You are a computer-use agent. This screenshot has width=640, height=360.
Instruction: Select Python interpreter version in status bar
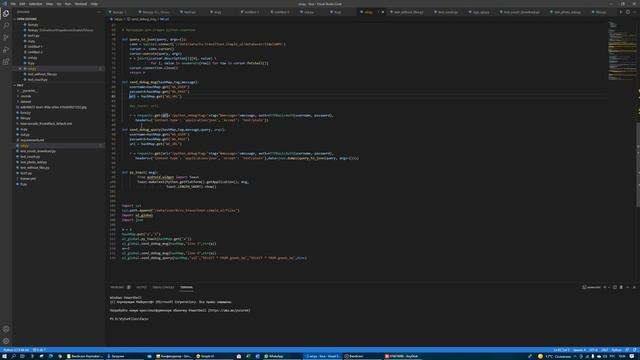click(x=16, y=350)
